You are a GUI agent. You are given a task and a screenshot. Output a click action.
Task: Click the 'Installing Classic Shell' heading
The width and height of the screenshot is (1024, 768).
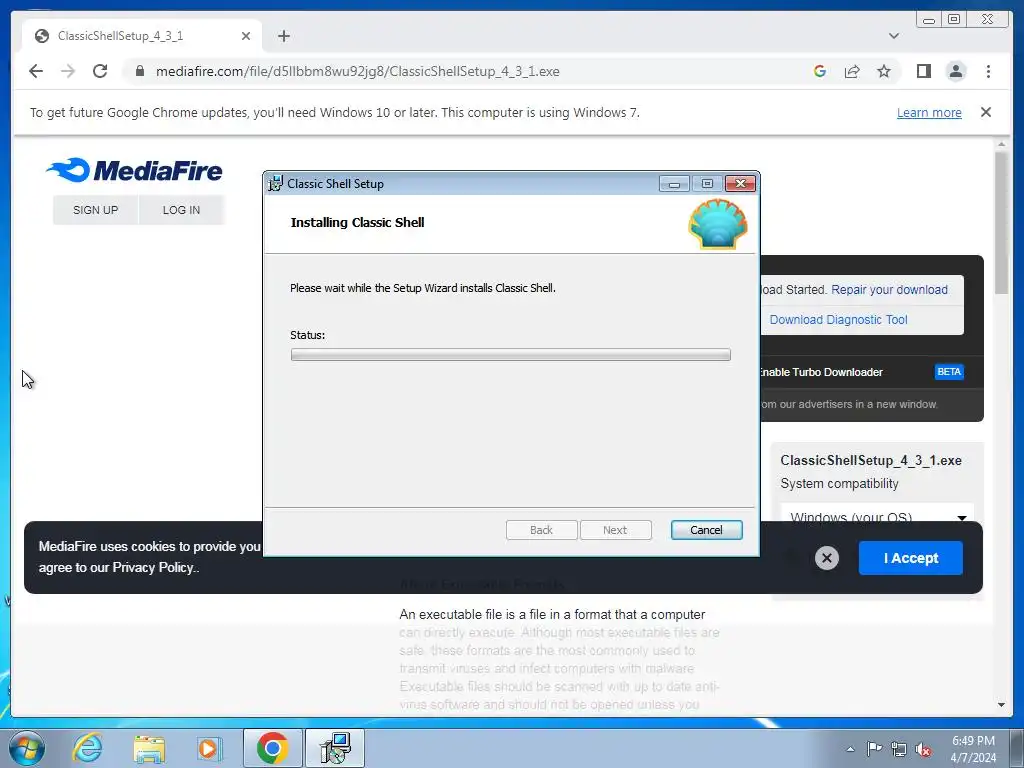pos(357,222)
